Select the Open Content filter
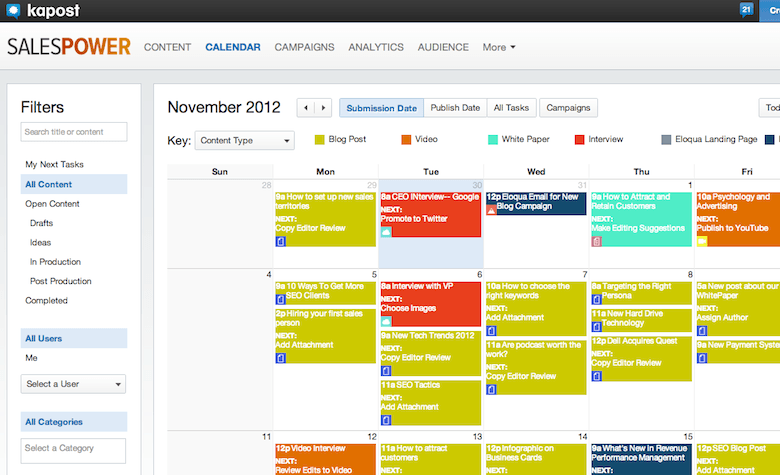Viewport: 780px width, 475px height. tap(52, 203)
